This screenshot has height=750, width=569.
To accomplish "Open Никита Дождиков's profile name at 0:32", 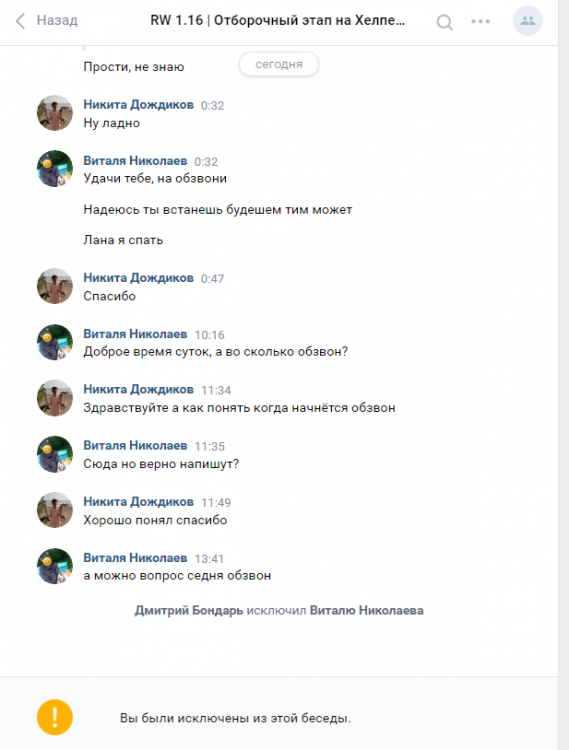I will click(x=138, y=104).
